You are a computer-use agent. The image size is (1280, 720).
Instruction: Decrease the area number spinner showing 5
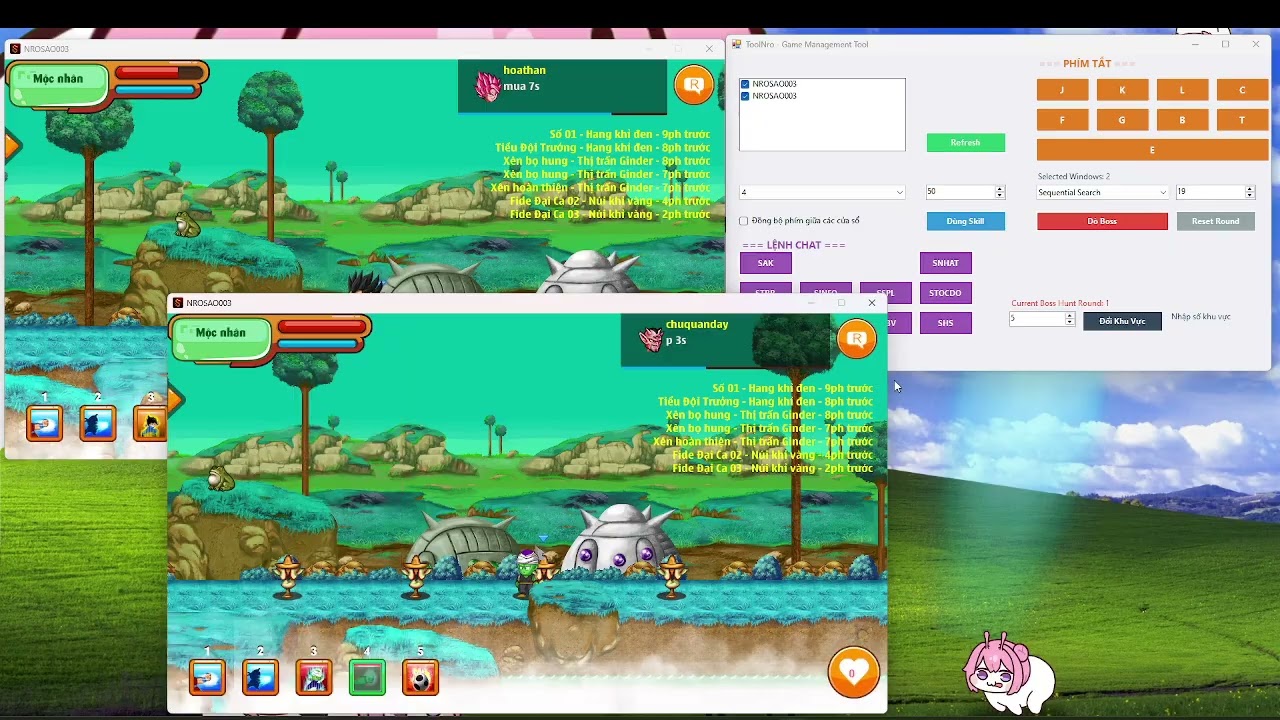click(1070, 322)
